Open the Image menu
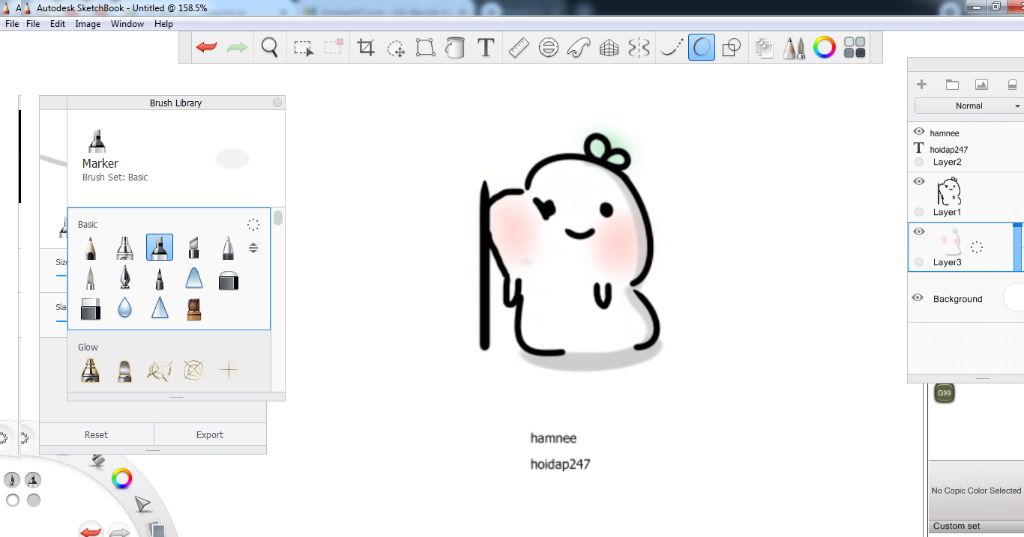The height and width of the screenshot is (537, 1024). (x=88, y=24)
